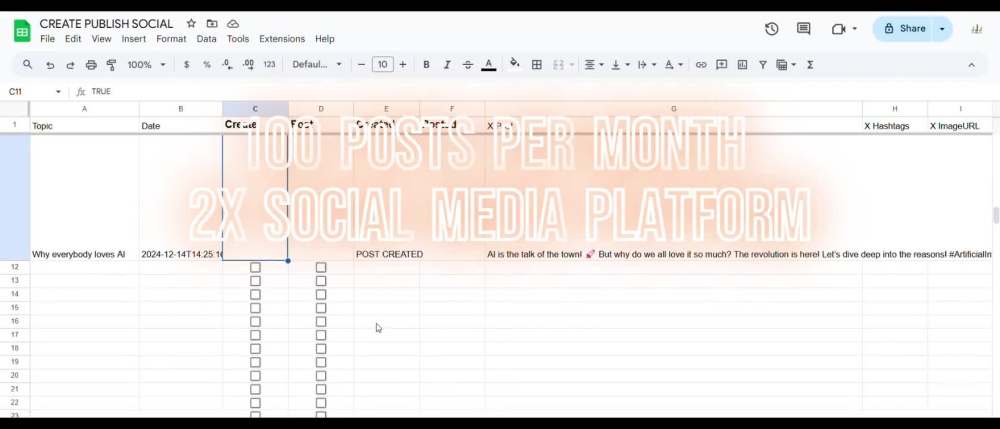Tick the Post checkbox in row 12
The image size is (1000, 429).
[x=321, y=268]
